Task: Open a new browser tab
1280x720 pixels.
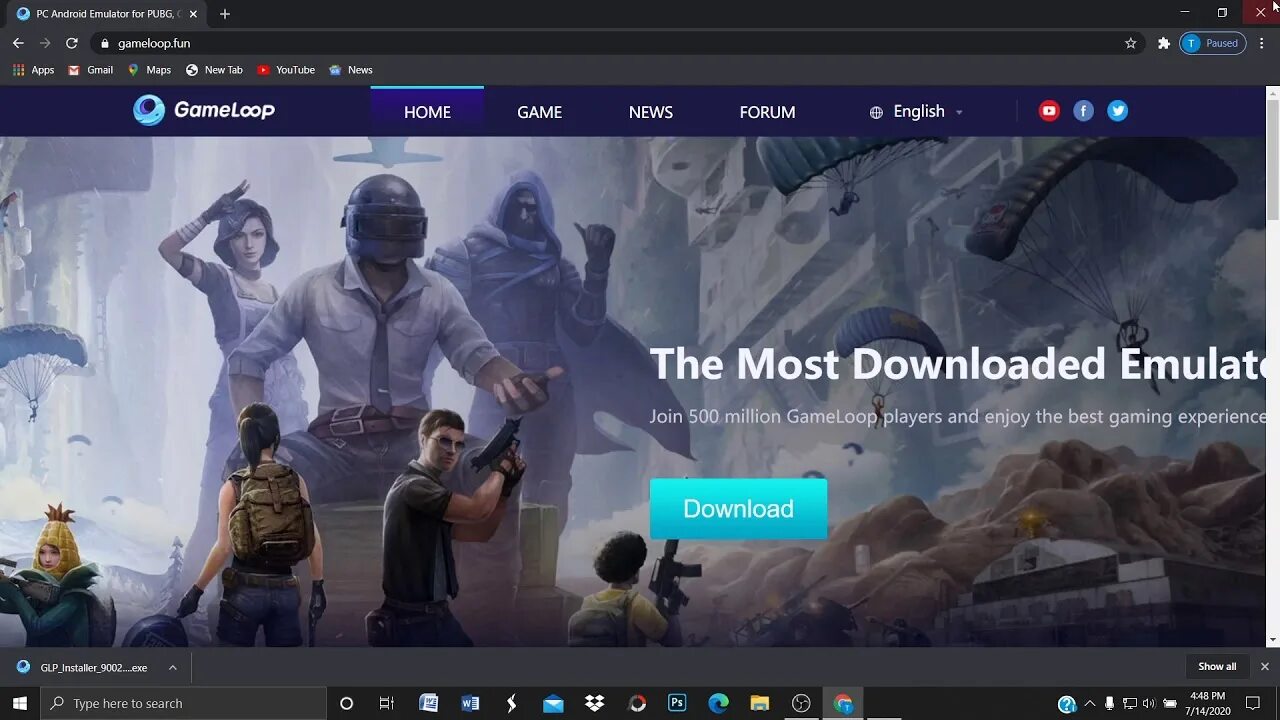Action: (x=225, y=14)
